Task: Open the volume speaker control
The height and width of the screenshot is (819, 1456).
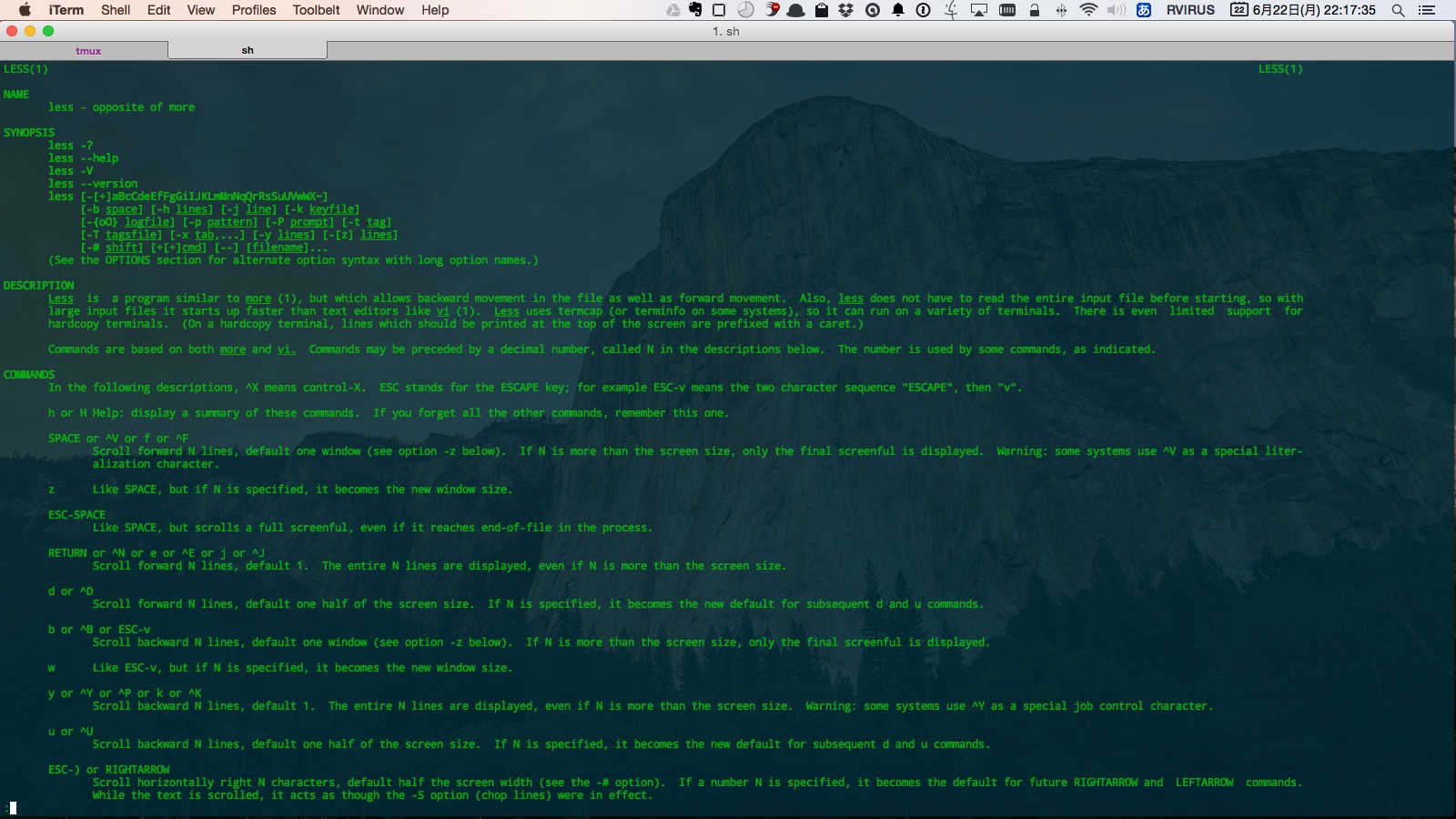Action: 1116,10
